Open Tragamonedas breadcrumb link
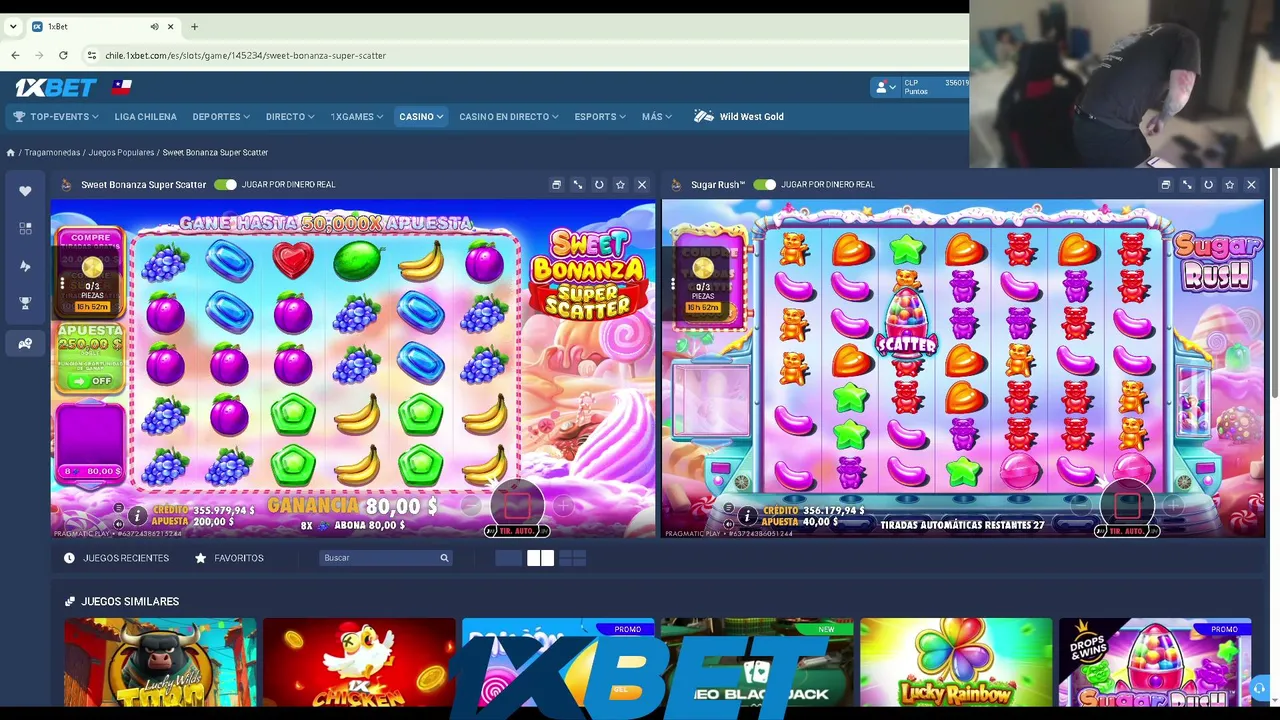The height and width of the screenshot is (720, 1280). (52, 152)
